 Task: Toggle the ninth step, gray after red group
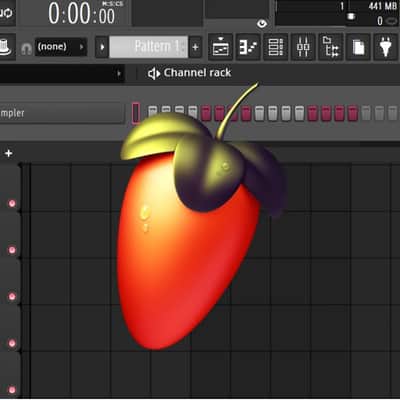tap(259, 113)
